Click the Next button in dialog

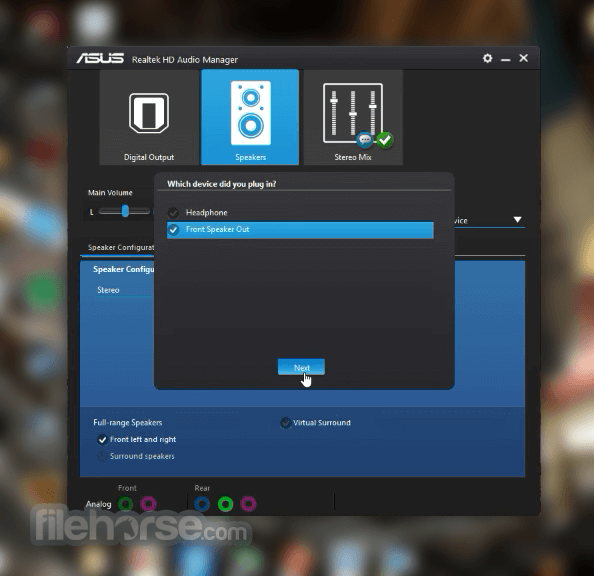301,367
